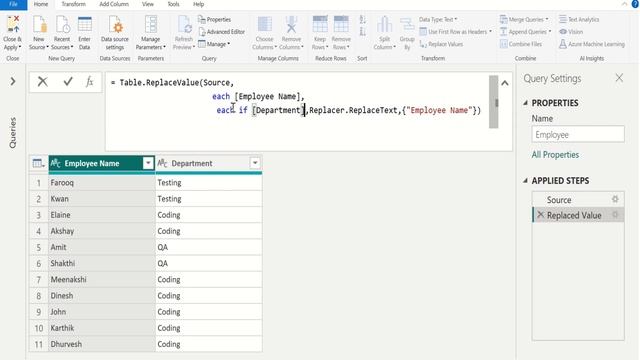640x360 pixels.
Task: Sort descending using ribbon icon
Action: click(362, 31)
